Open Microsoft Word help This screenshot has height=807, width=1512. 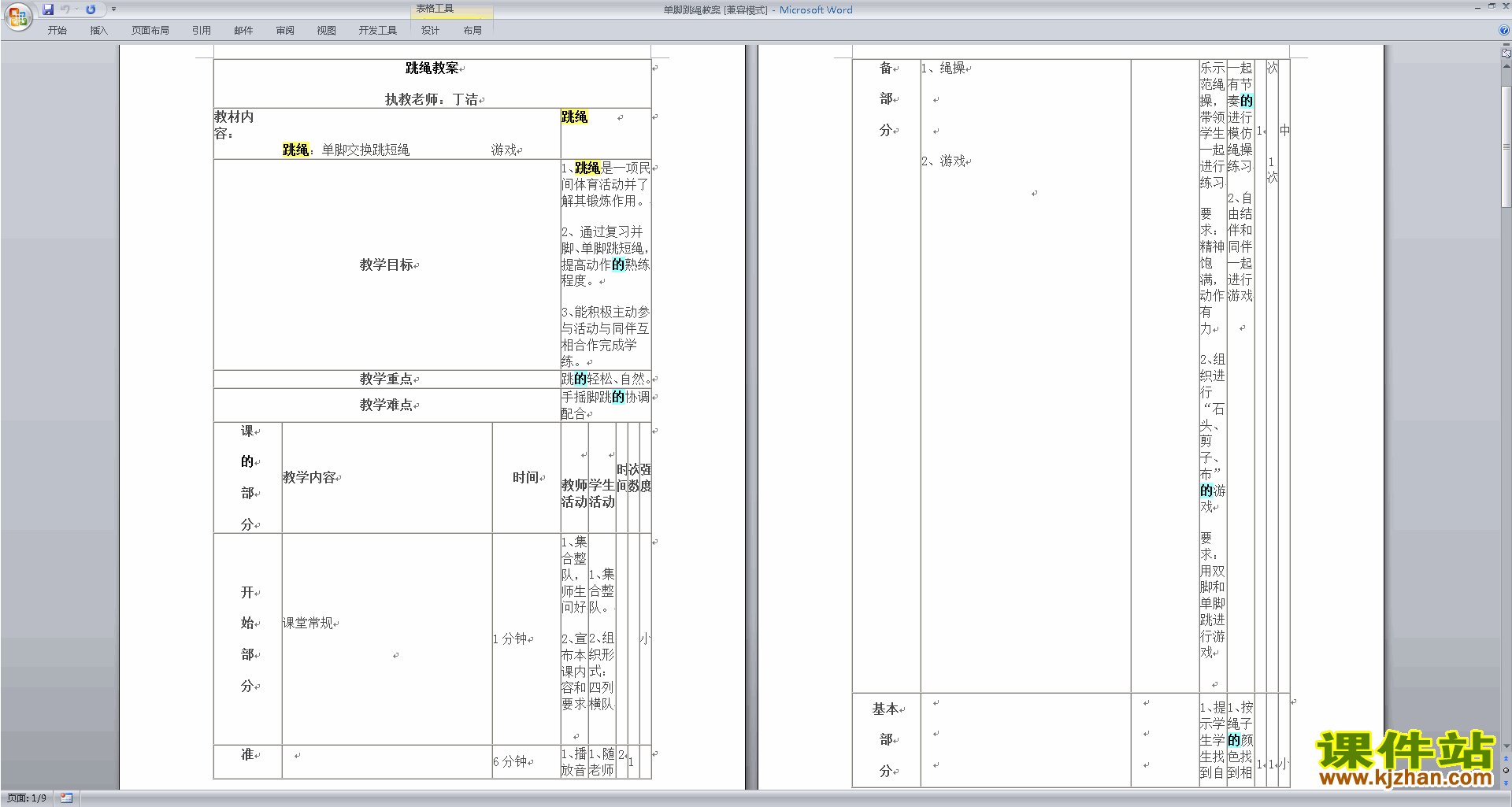(x=1504, y=30)
